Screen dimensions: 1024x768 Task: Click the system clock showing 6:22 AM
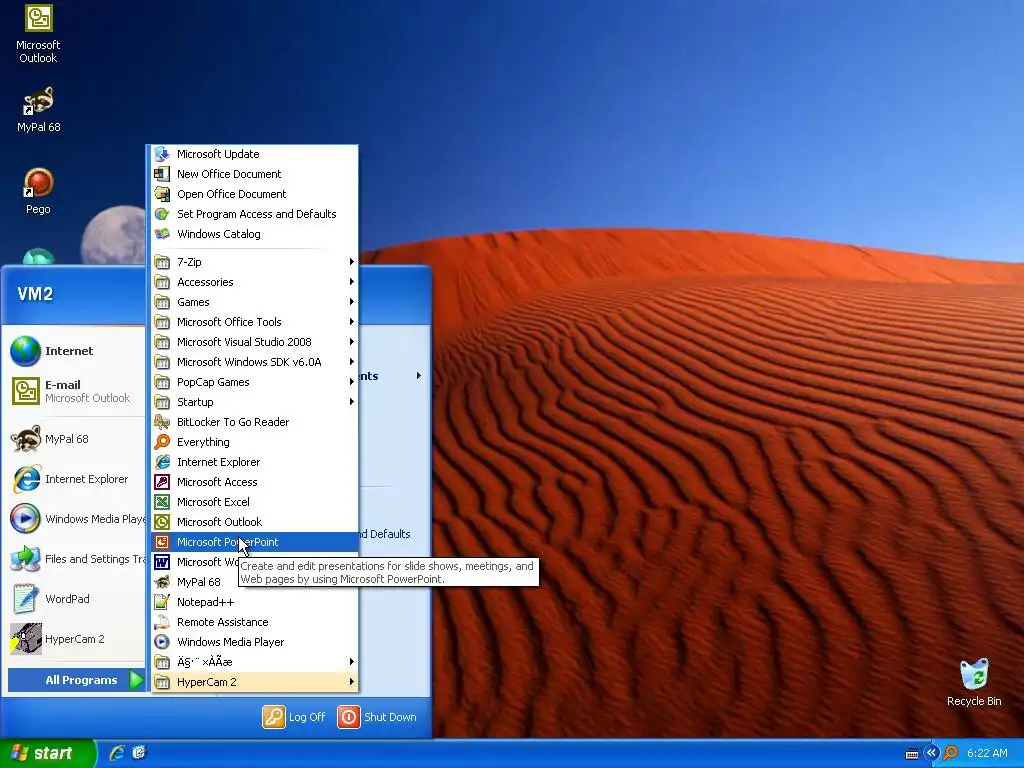coord(987,753)
